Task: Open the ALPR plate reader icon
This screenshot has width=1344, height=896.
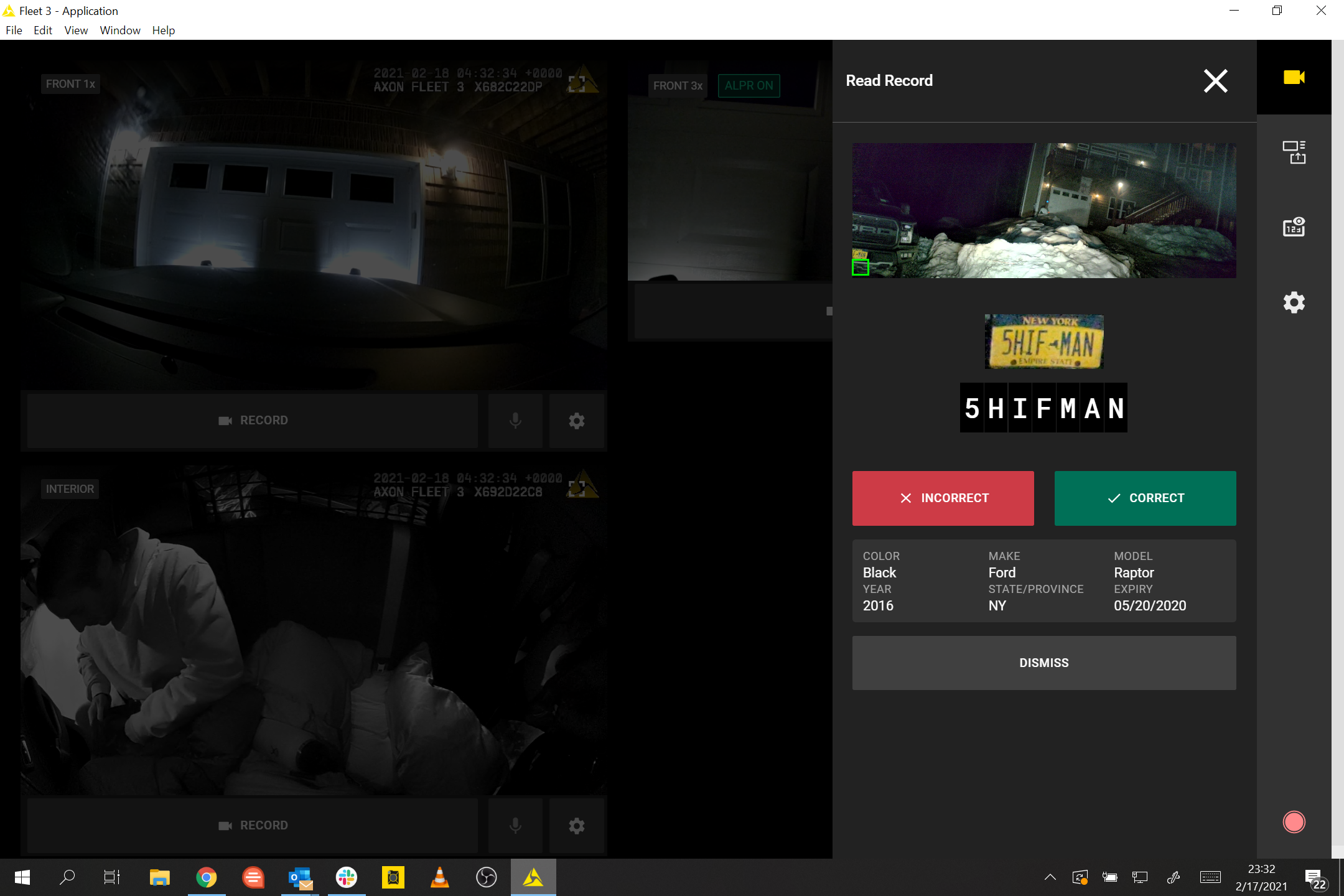Action: point(1294,227)
